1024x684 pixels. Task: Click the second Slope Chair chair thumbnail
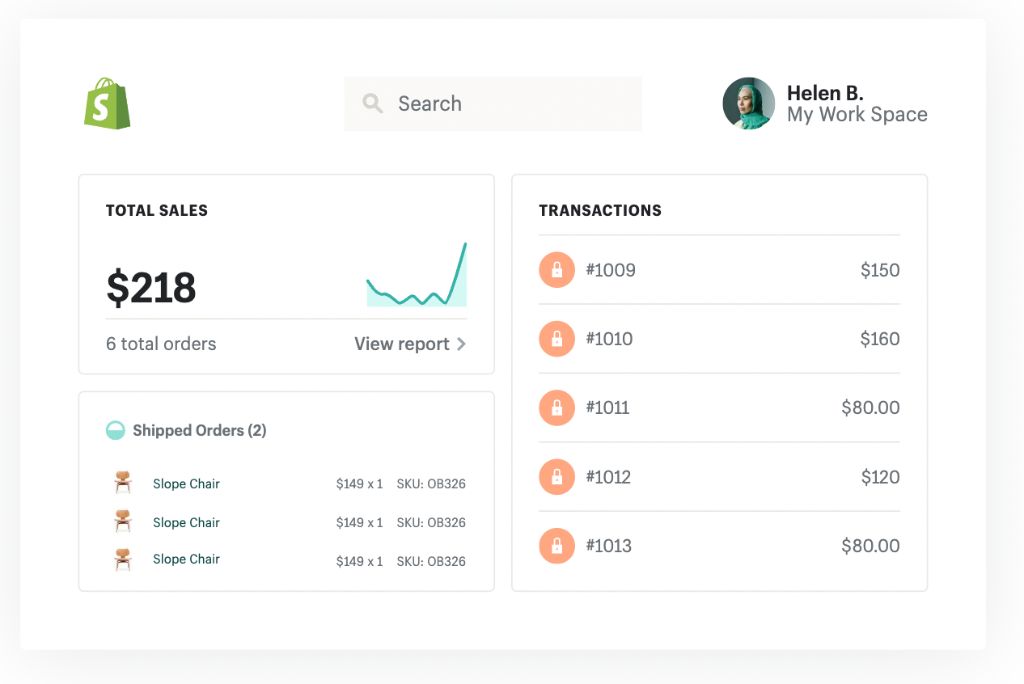coord(122,521)
